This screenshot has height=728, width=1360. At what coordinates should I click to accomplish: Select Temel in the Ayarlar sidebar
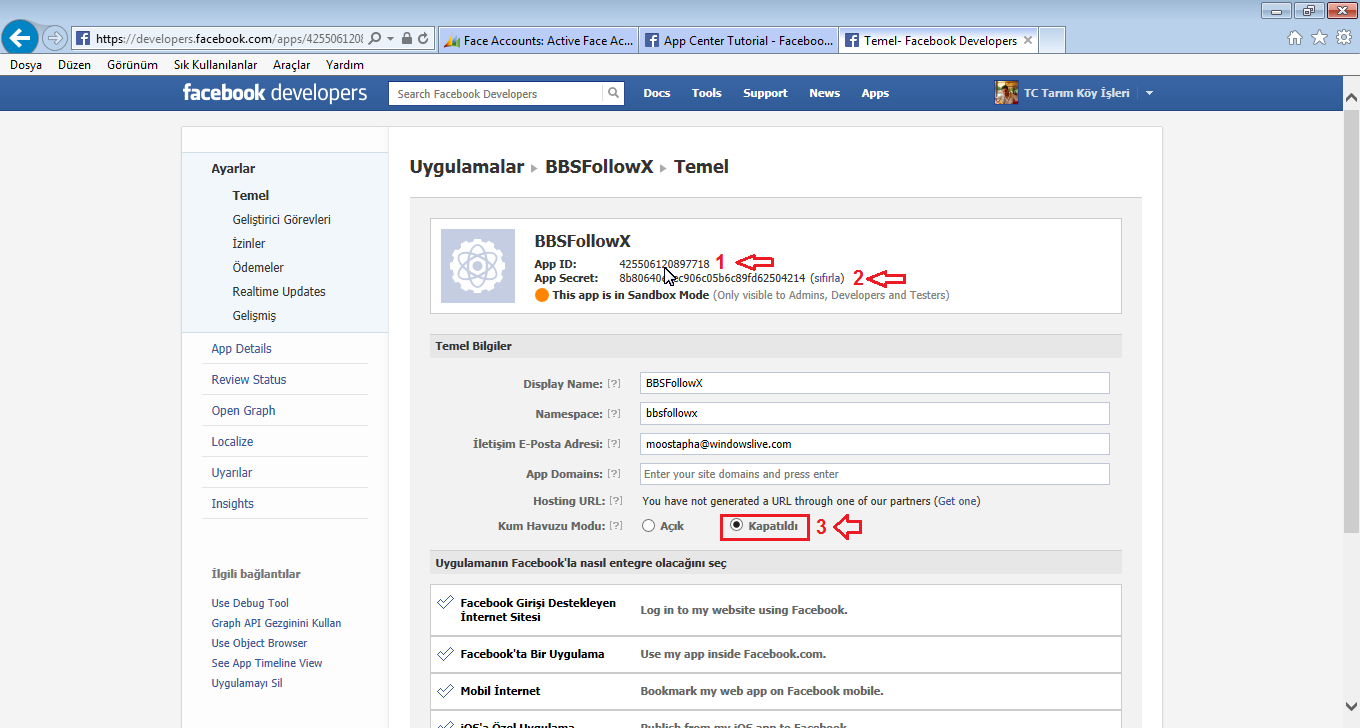pyautogui.click(x=251, y=196)
